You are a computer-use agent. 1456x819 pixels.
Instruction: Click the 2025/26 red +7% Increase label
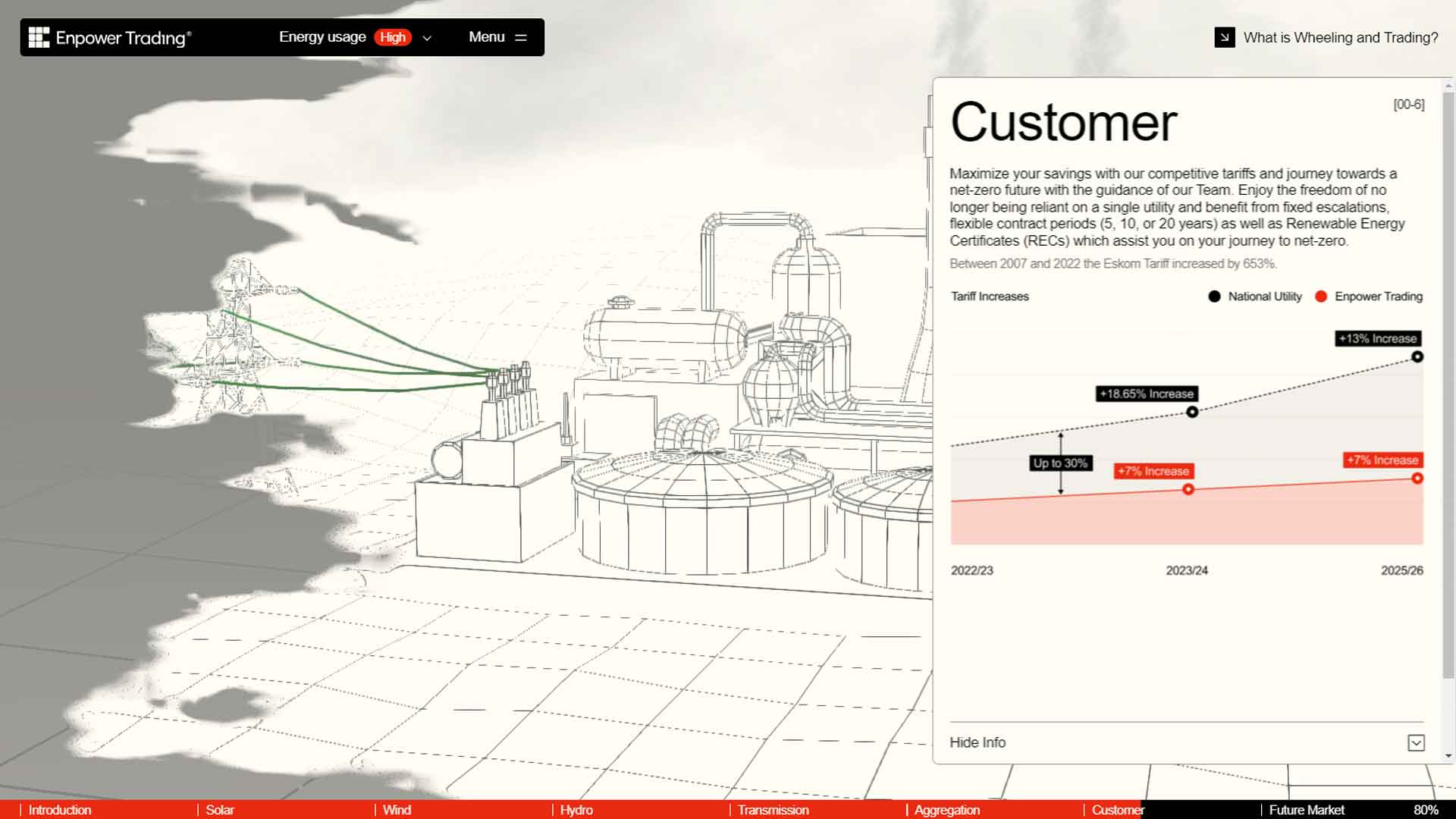(x=1382, y=460)
